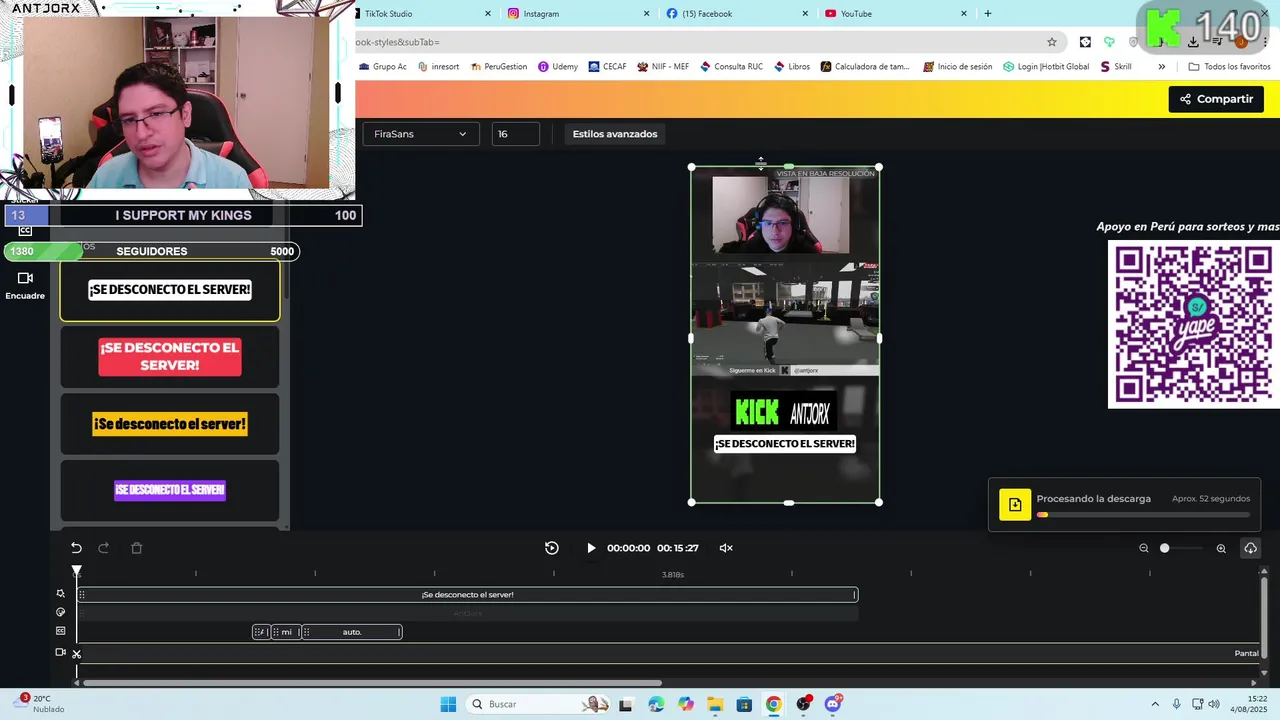Play the video preview
Screen dimensions: 1280x720
click(591, 548)
